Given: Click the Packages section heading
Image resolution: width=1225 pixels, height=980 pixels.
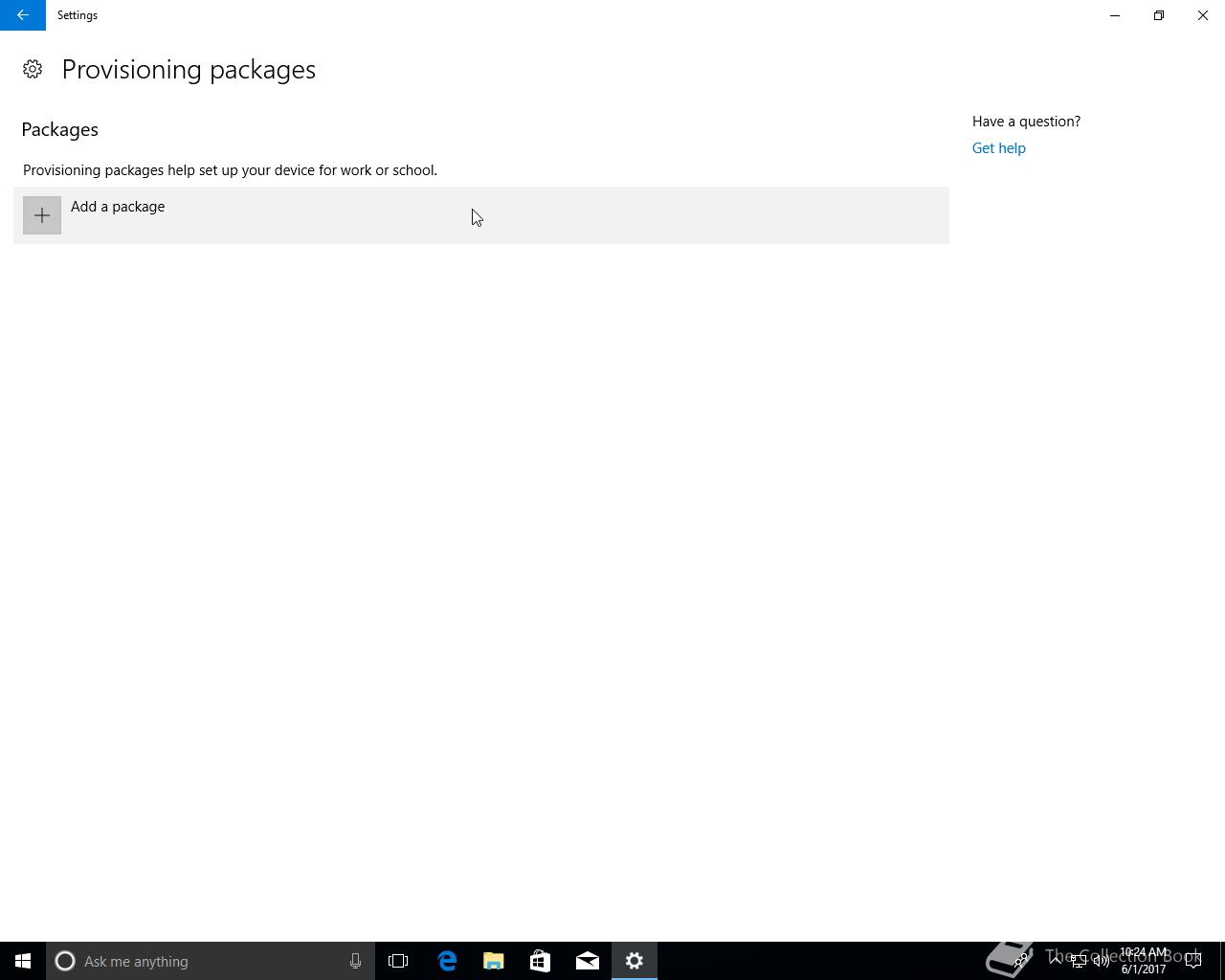Looking at the screenshot, I should point(59,129).
